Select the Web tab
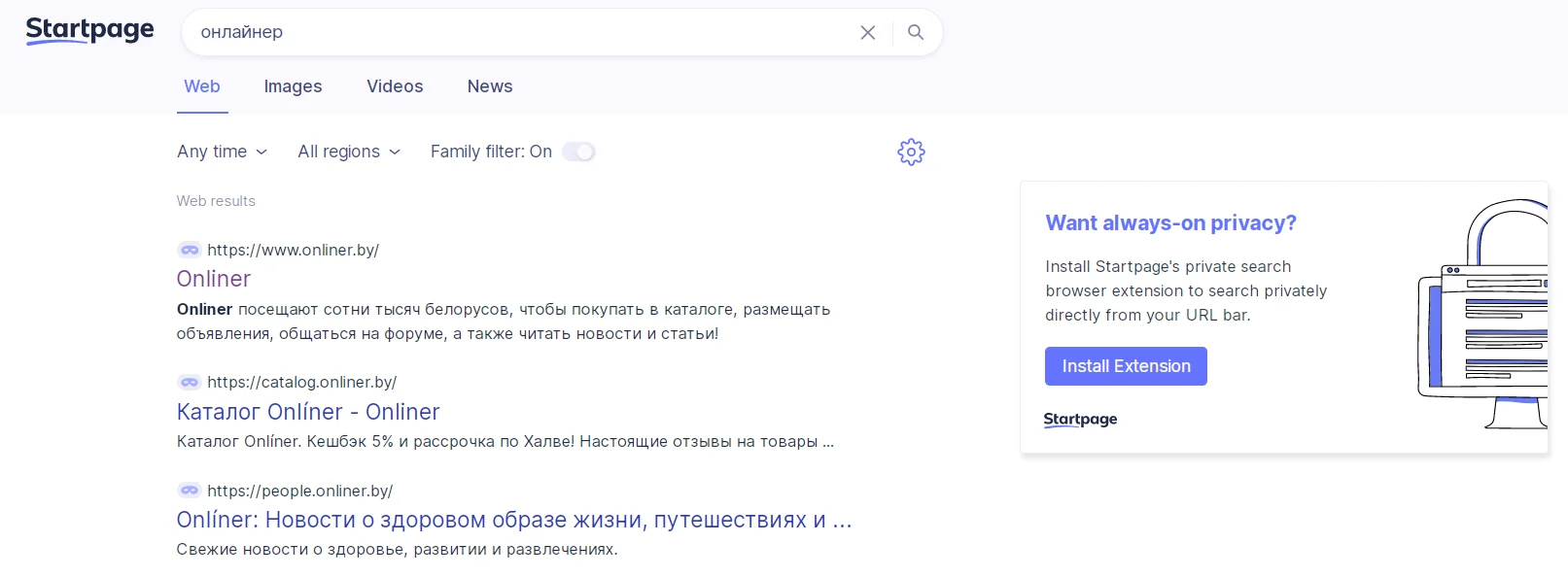1568x577 pixels. pyautogui.click(x=202, y=86)
